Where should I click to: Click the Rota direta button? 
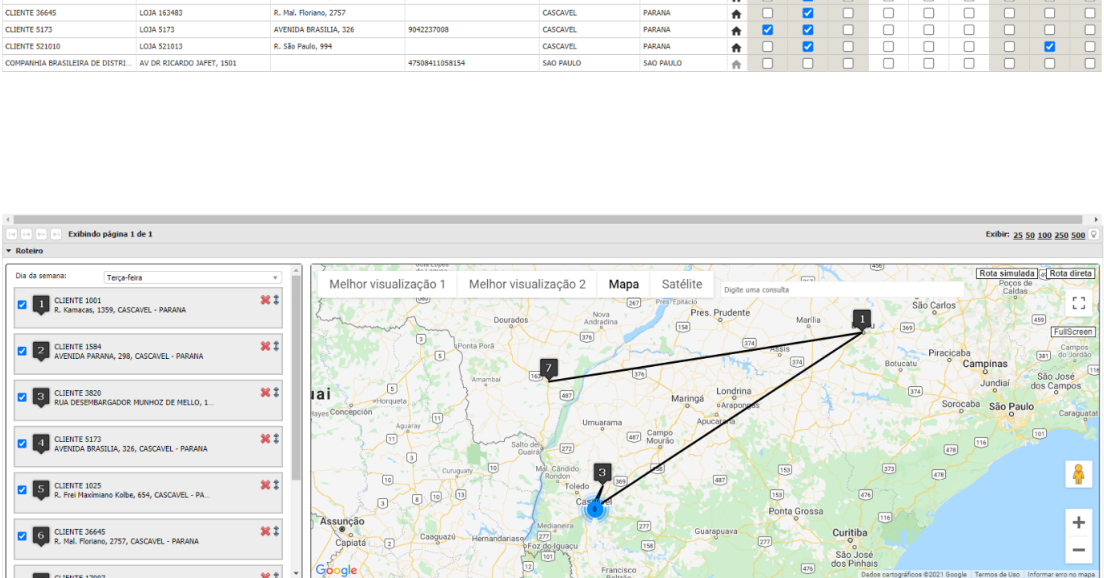(x=1070, y=273)
